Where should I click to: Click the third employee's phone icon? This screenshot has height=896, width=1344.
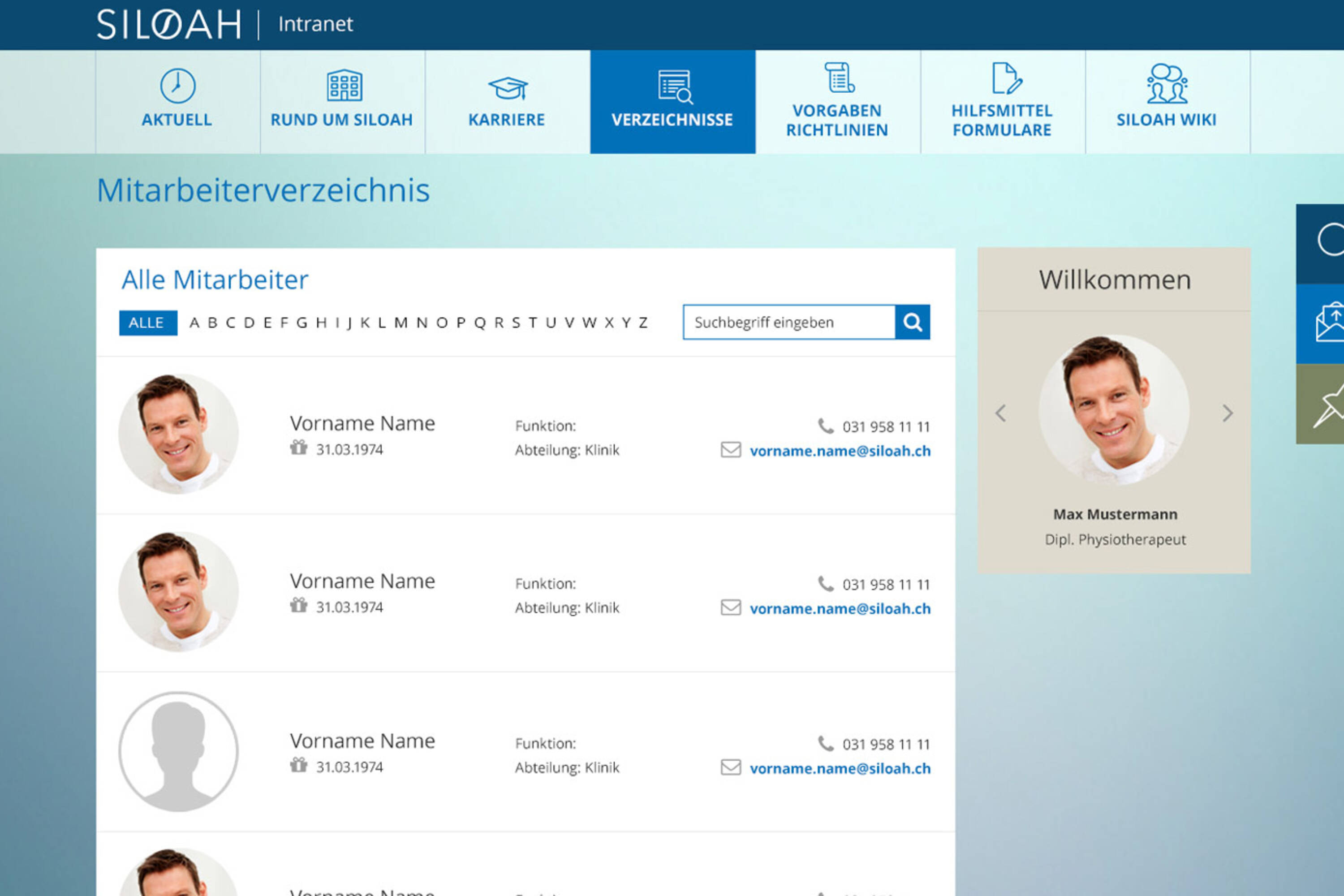pos(826,743)
